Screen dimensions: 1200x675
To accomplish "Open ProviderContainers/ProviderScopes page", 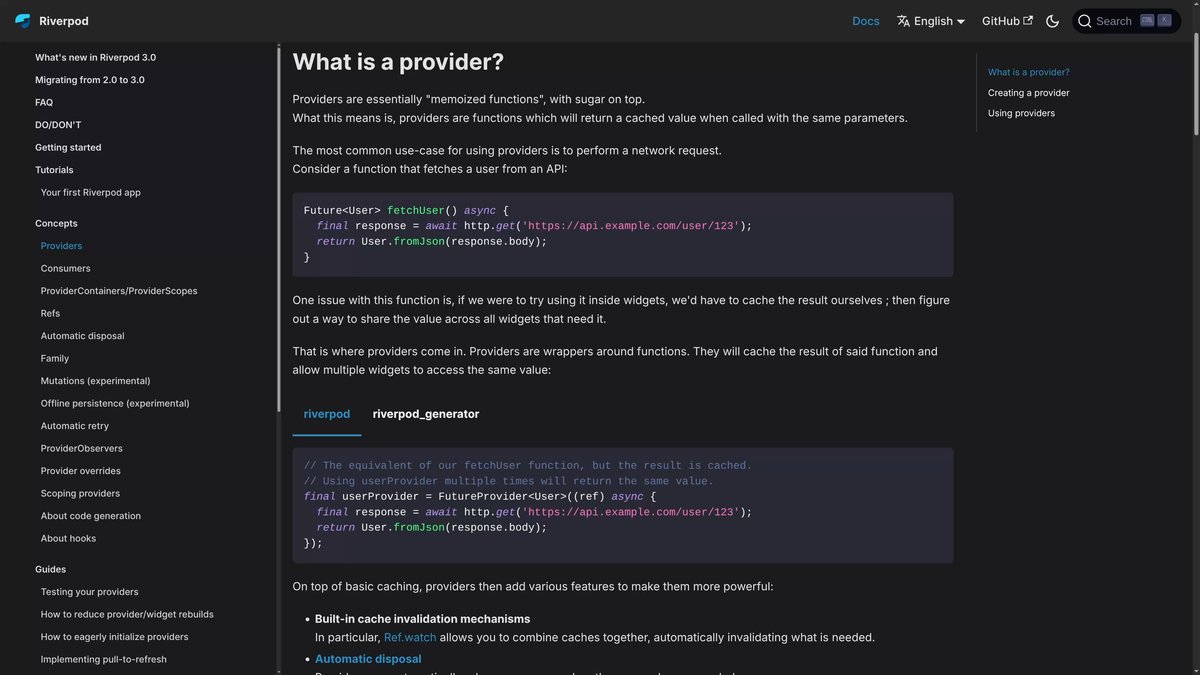I will 119,291.
